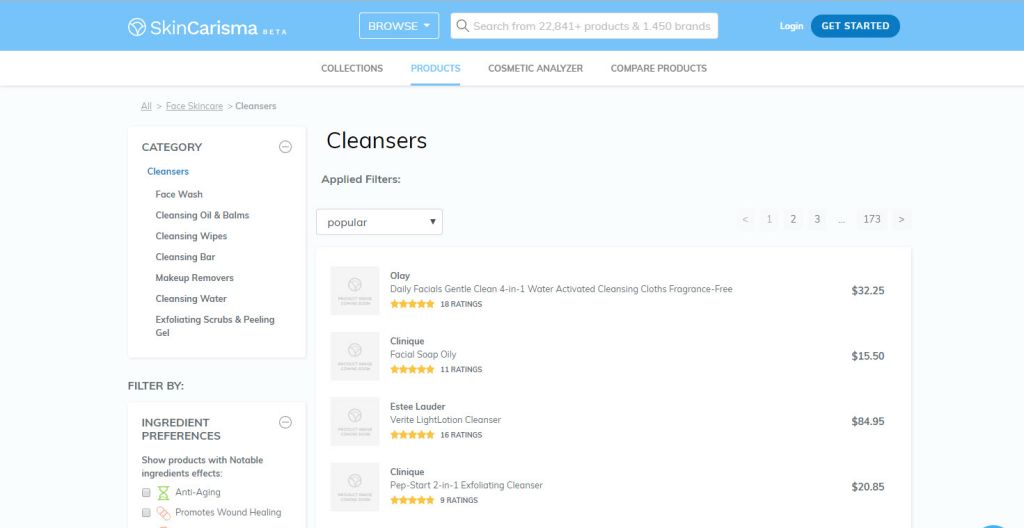Click the previous page arrow

(x=745, y=219)
